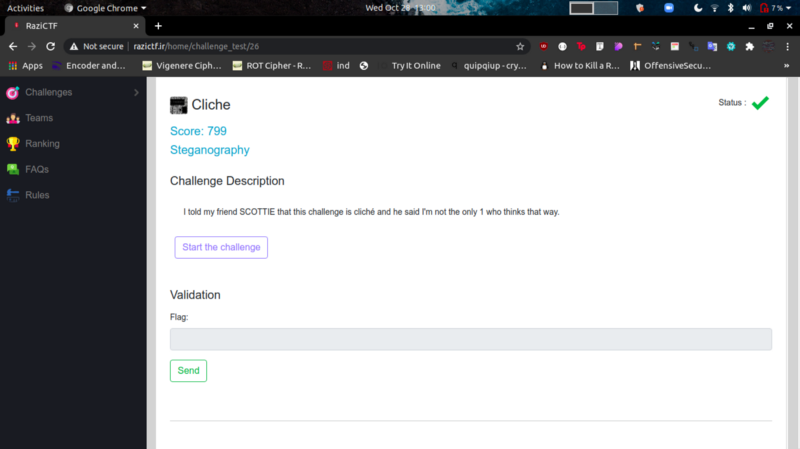Go back with browser back arrow
Image resolution: width=800 pixels, height=449 pixels.
(x=13, y=46)
